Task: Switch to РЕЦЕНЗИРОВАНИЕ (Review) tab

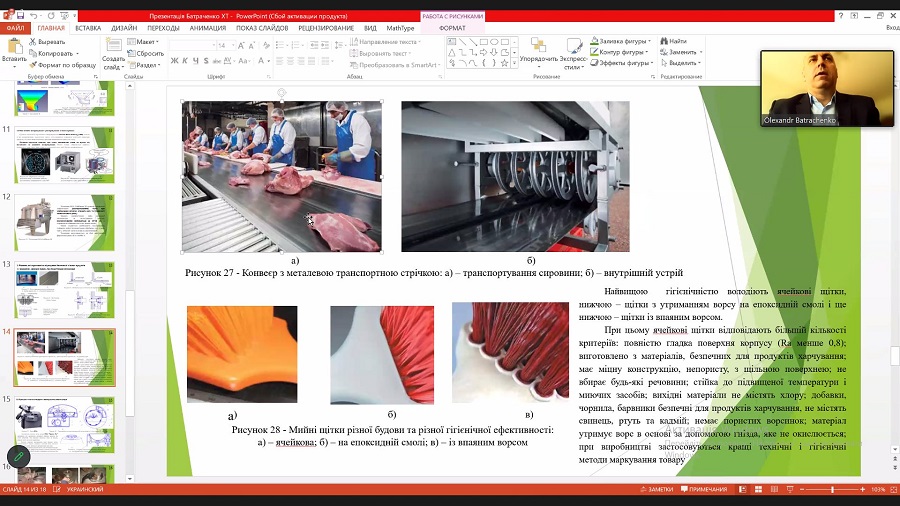Action: click(325, 28)
